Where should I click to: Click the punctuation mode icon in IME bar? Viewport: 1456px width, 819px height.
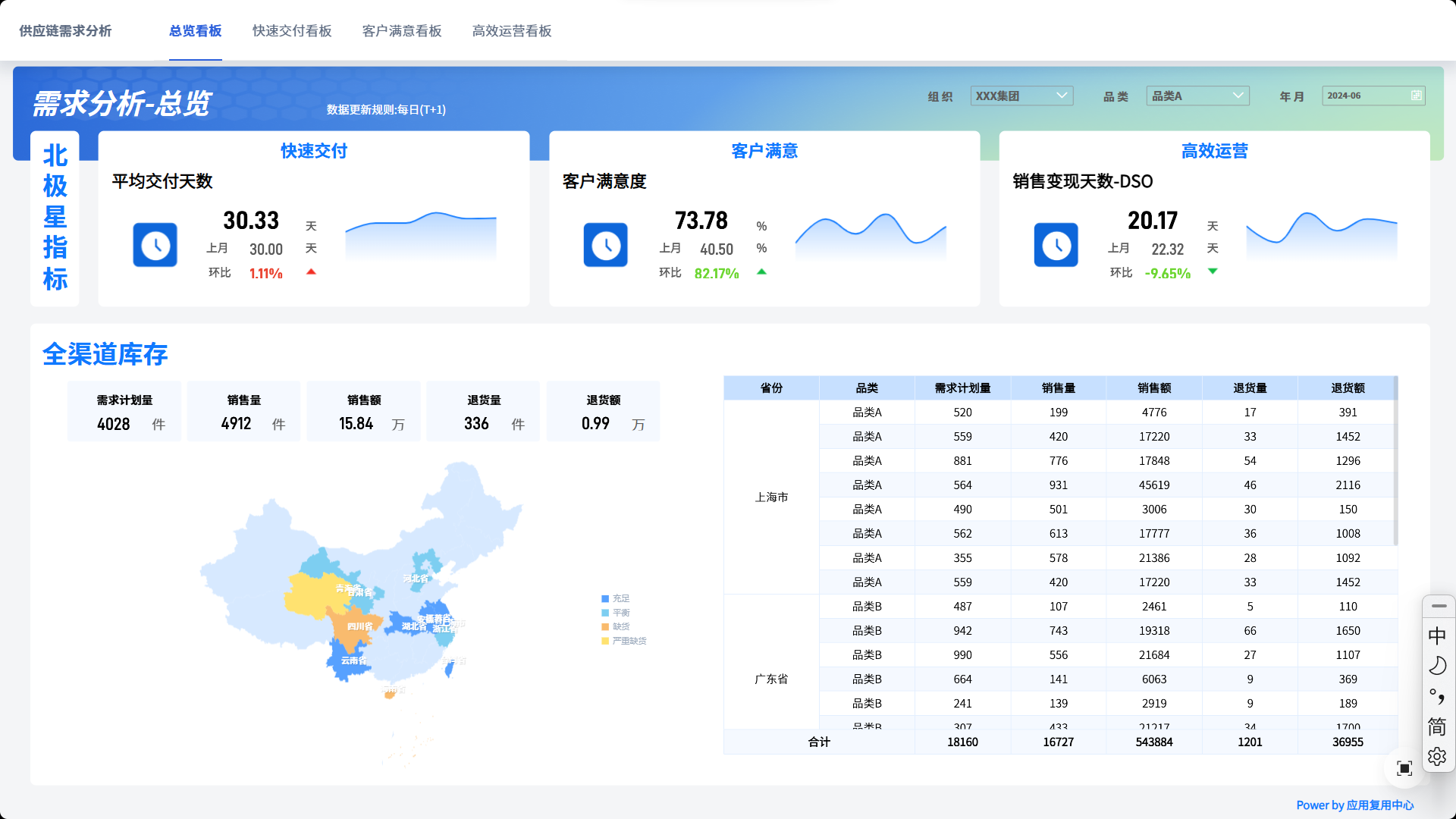coord(1437,696)
